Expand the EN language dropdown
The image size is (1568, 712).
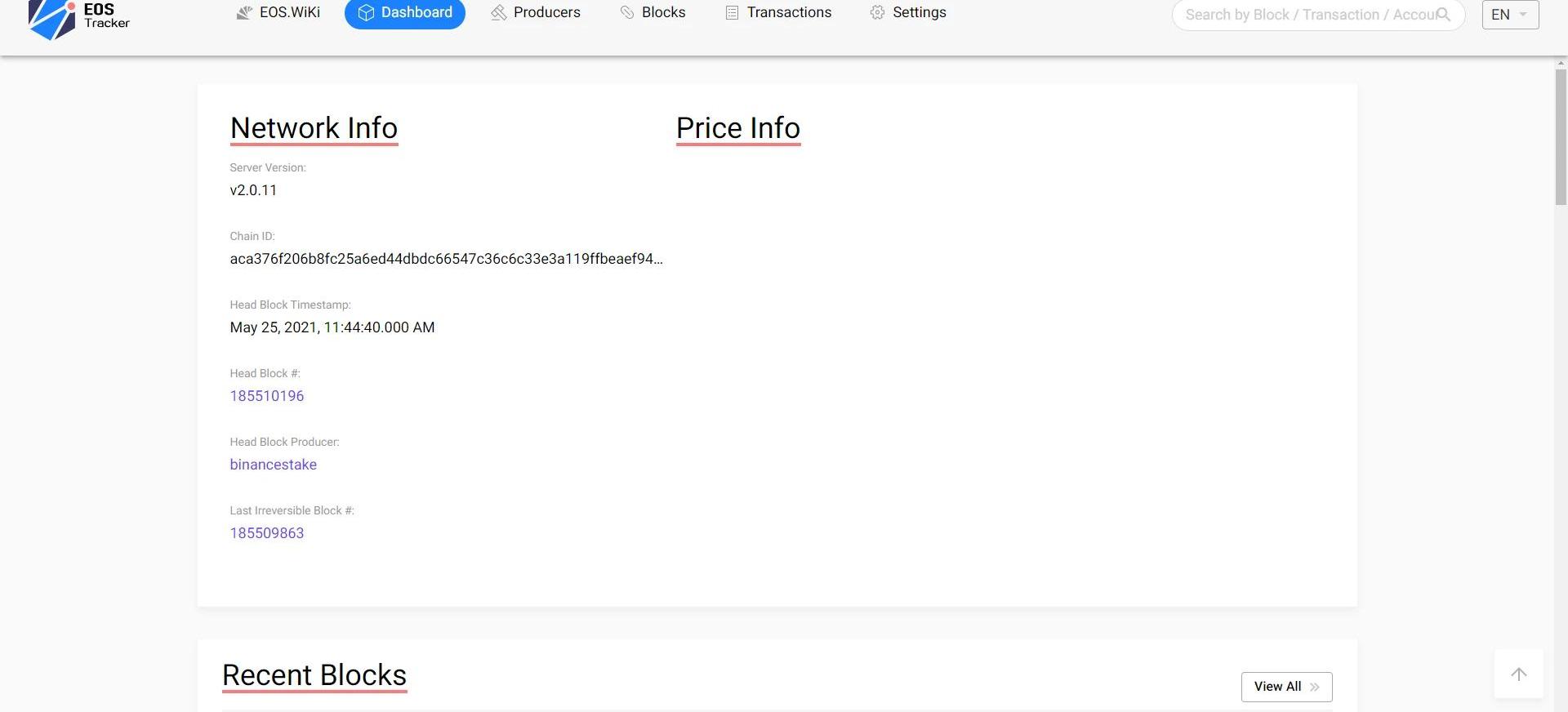[1510, 15]
